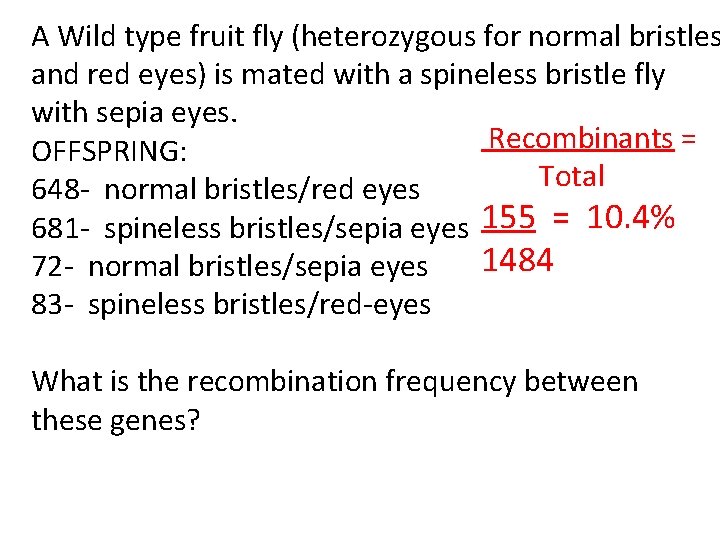Viewport: 720px width, 540px height.
Task: Click the words 'these genes?'
Action: (116, 420)
